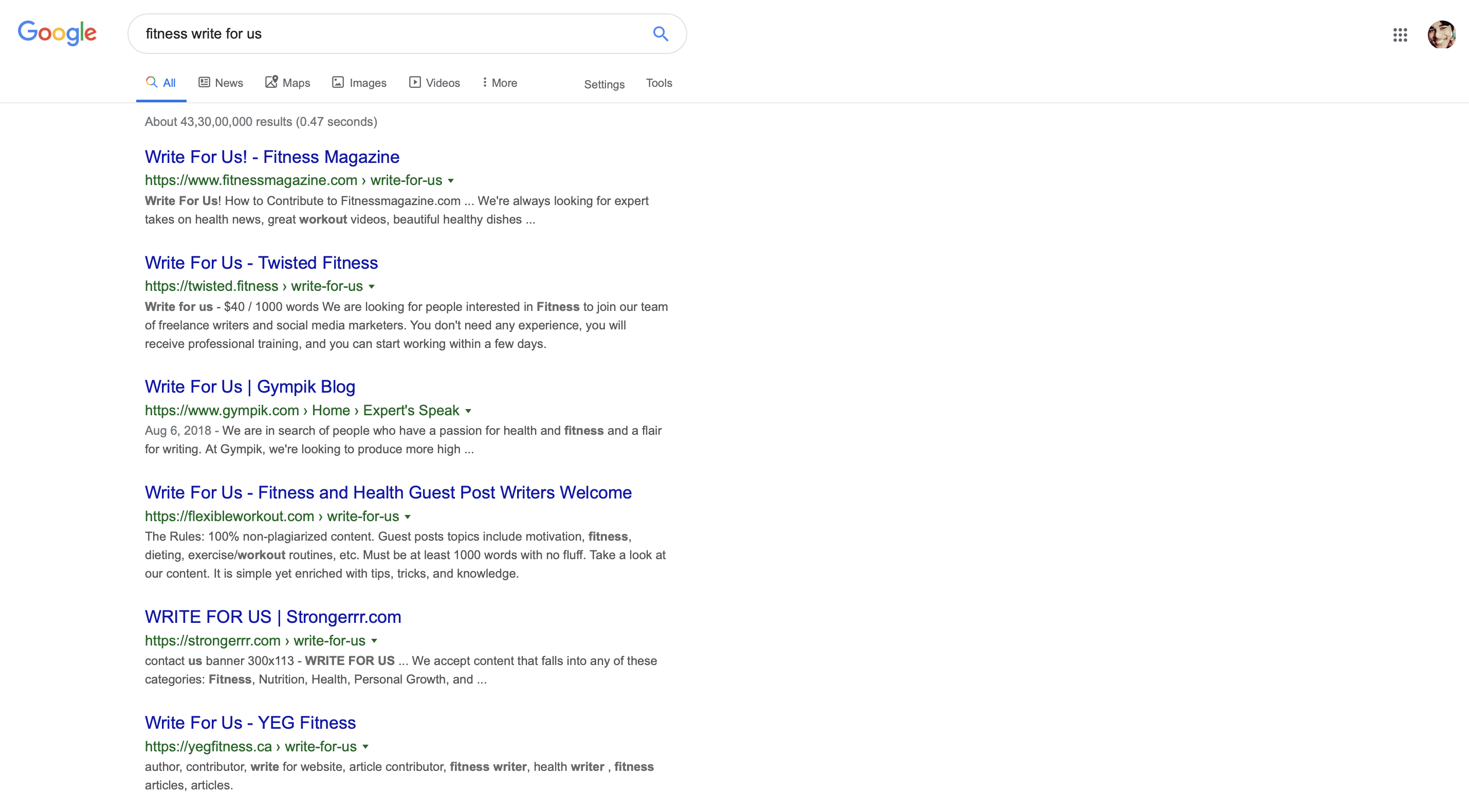The image size is (1469, 812).
Task: Click the About 43,30,00,000 results text
Action: point(261,122)
